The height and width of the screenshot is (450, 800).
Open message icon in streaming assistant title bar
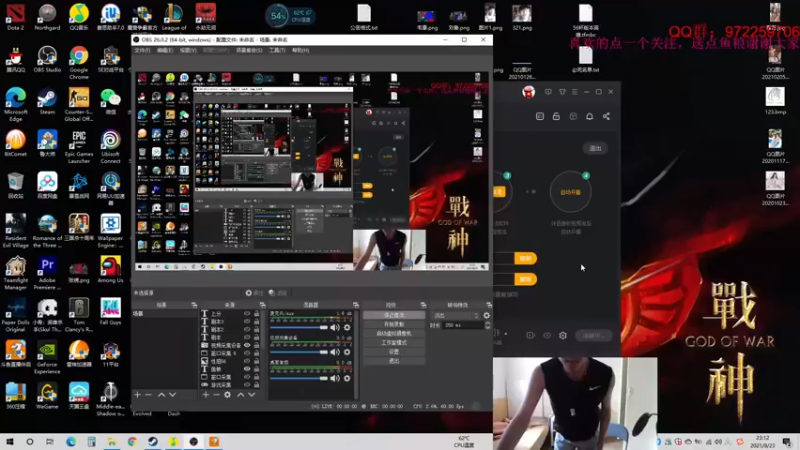click(548, 92)
